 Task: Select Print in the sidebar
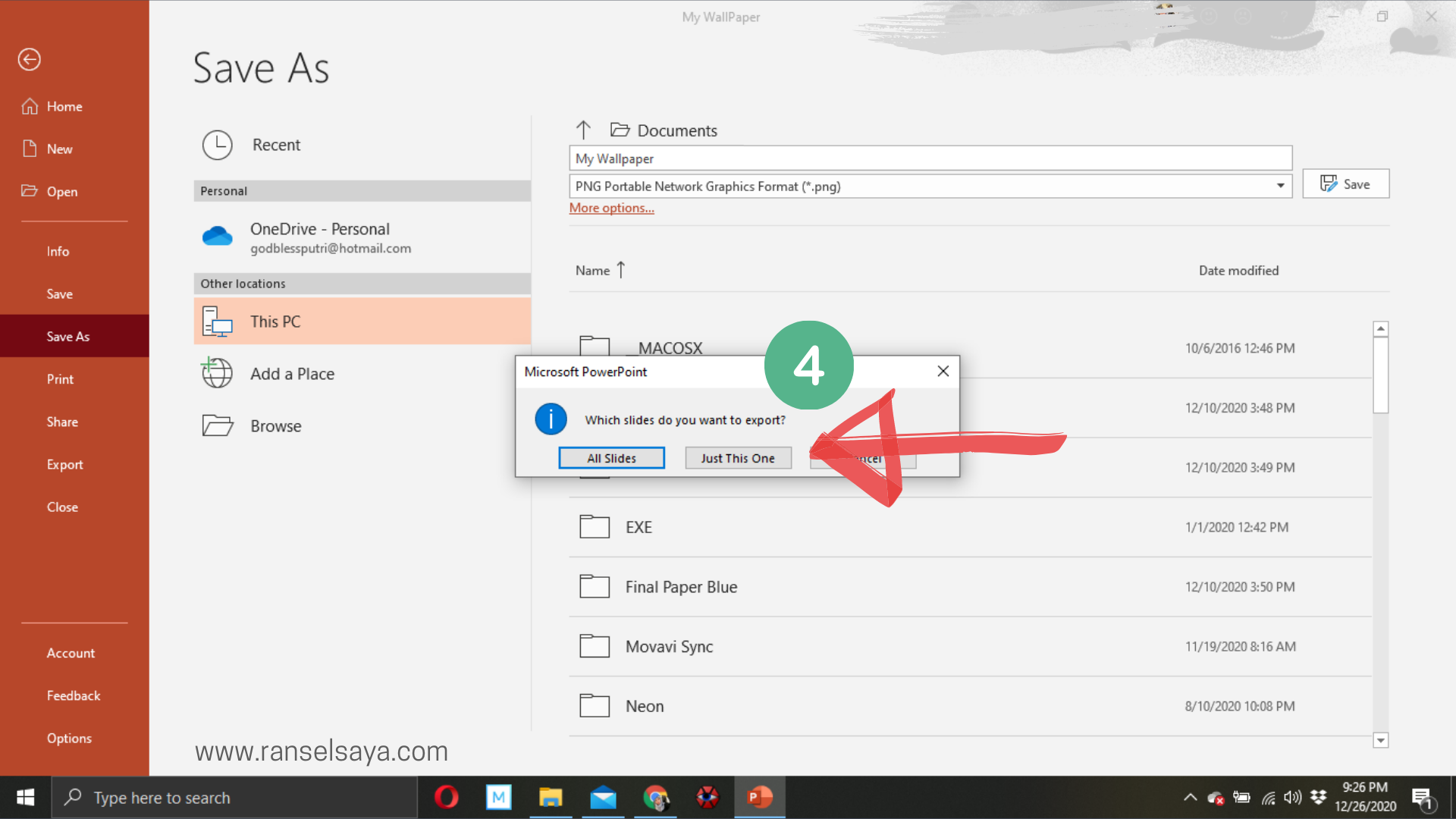click(60, 379)
